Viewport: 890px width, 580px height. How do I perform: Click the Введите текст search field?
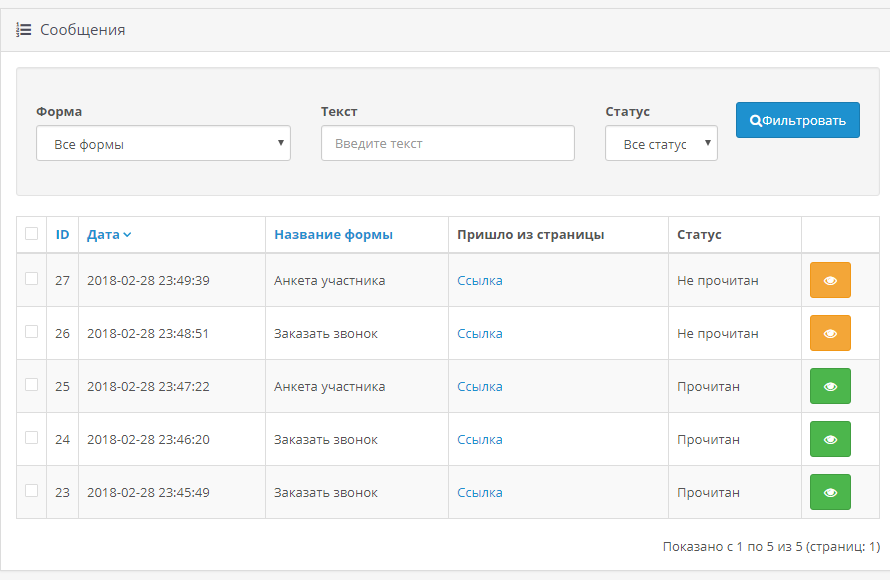coord(447,144)
